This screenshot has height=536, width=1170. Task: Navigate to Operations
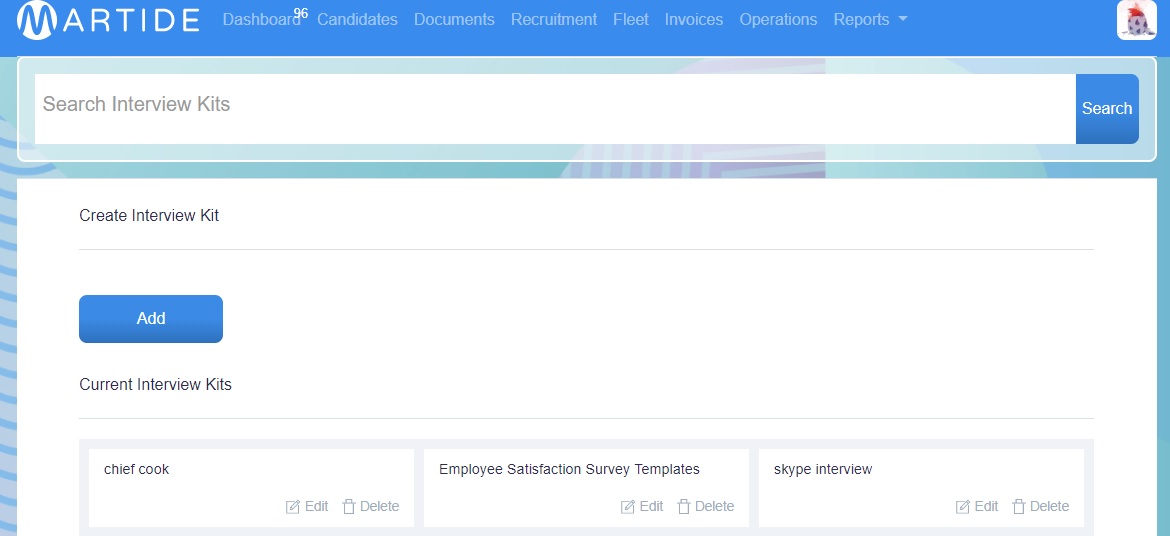coord(778,20)
